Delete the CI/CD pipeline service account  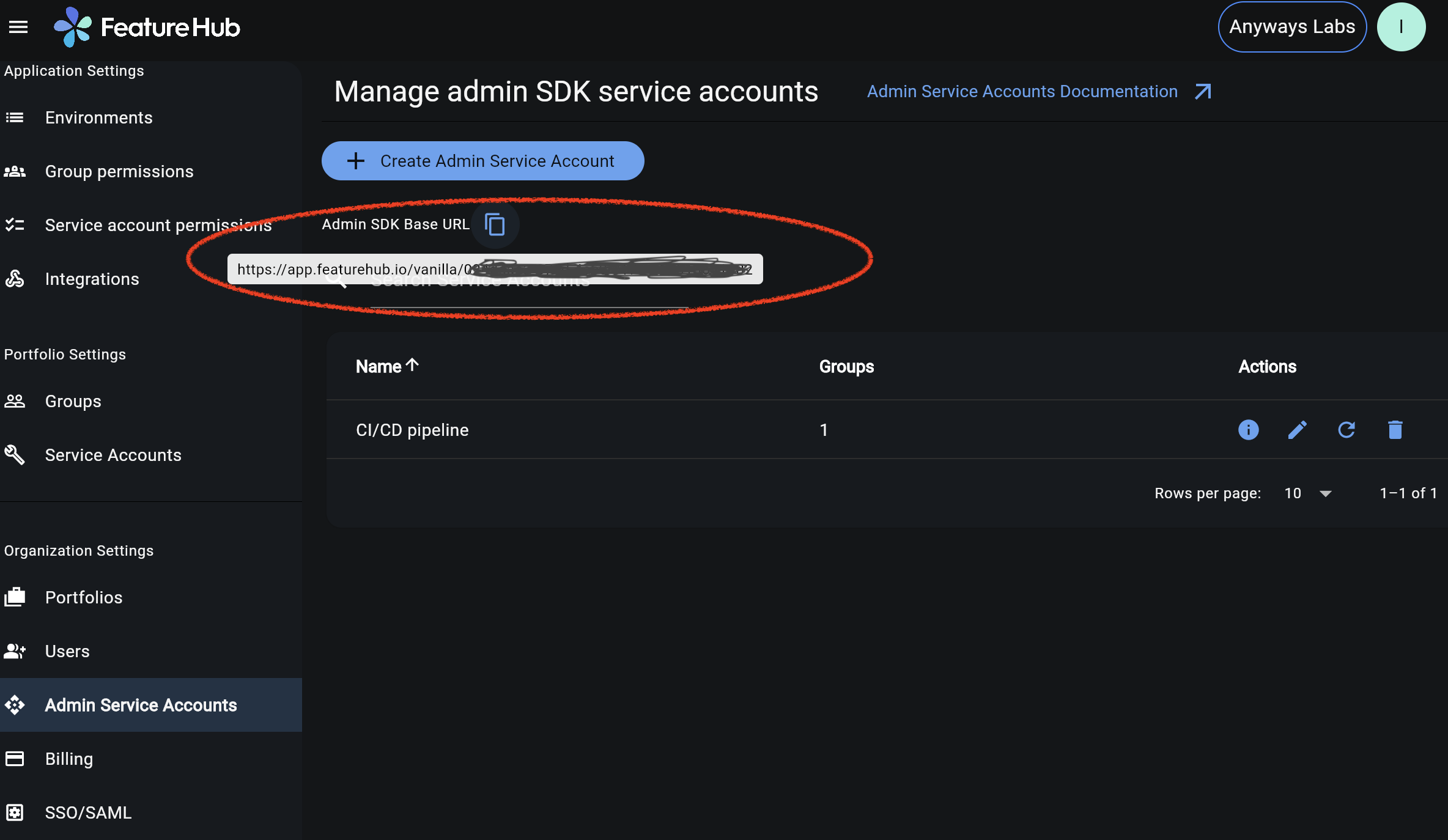[1395, 430]
